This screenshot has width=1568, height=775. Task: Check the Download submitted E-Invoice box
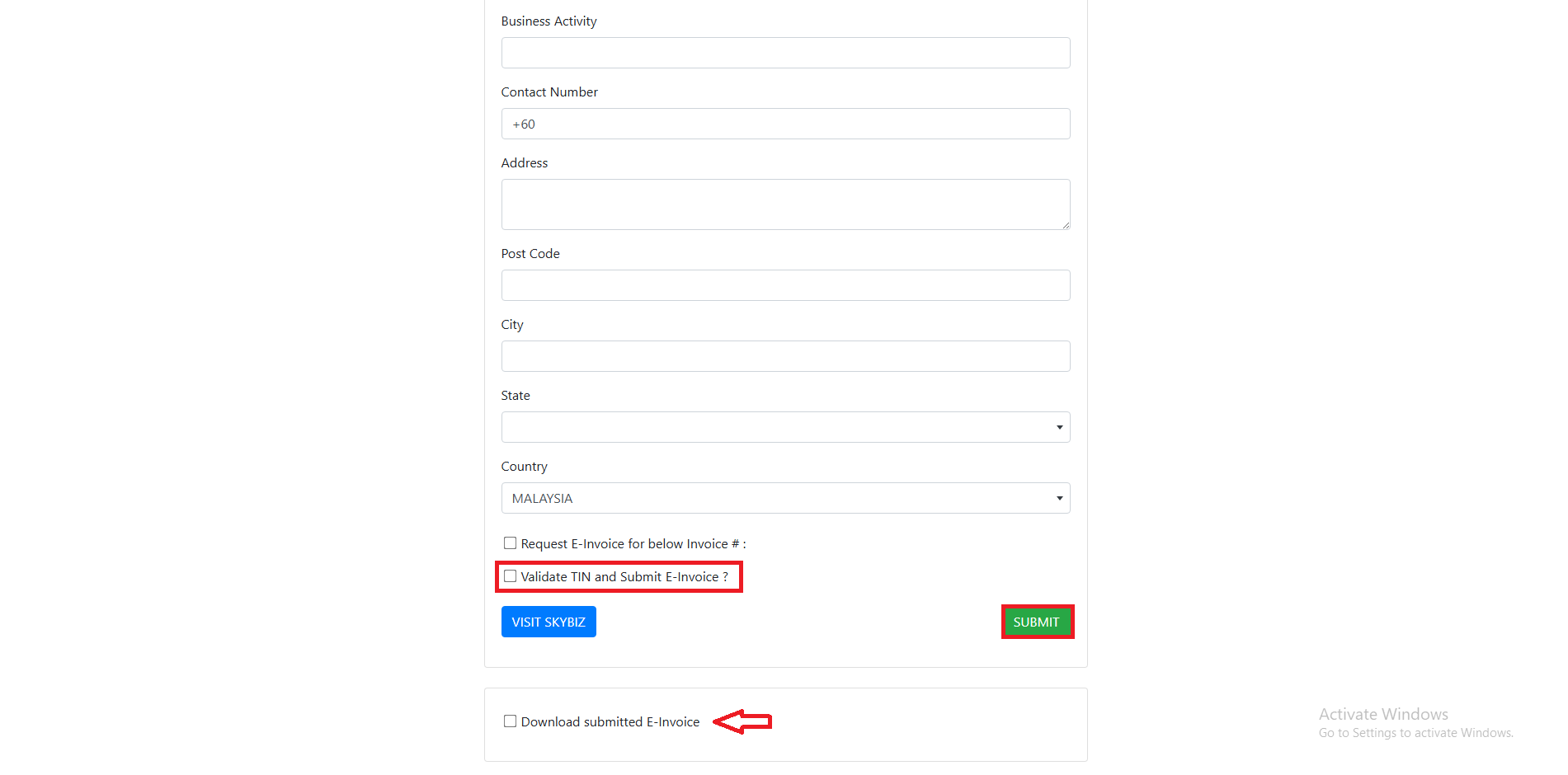(x=511, y=721)
